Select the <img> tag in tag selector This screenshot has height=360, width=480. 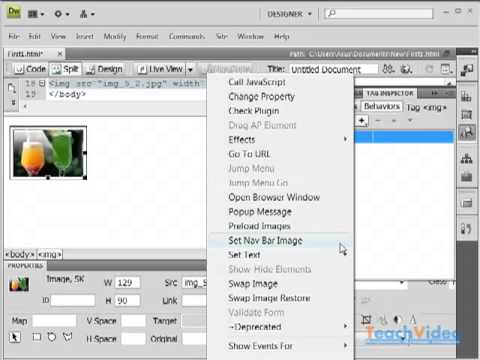point(50,255)
